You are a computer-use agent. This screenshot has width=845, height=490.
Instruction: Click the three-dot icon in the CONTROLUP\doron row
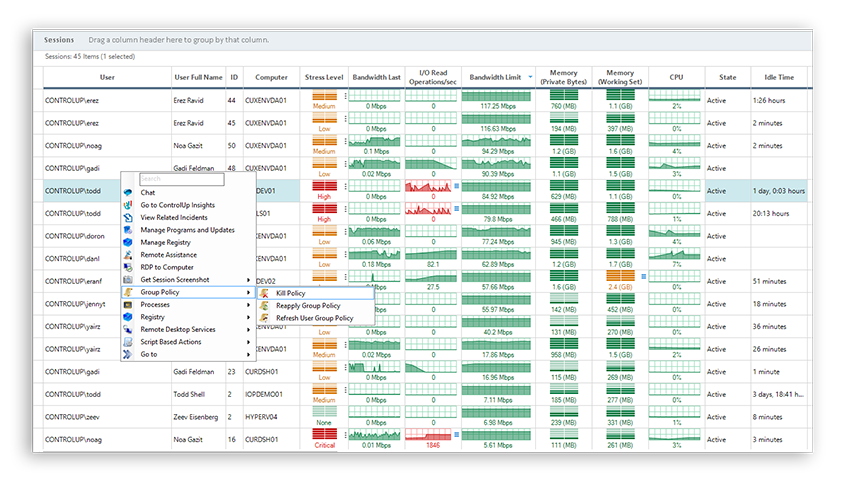coord(345,232)
